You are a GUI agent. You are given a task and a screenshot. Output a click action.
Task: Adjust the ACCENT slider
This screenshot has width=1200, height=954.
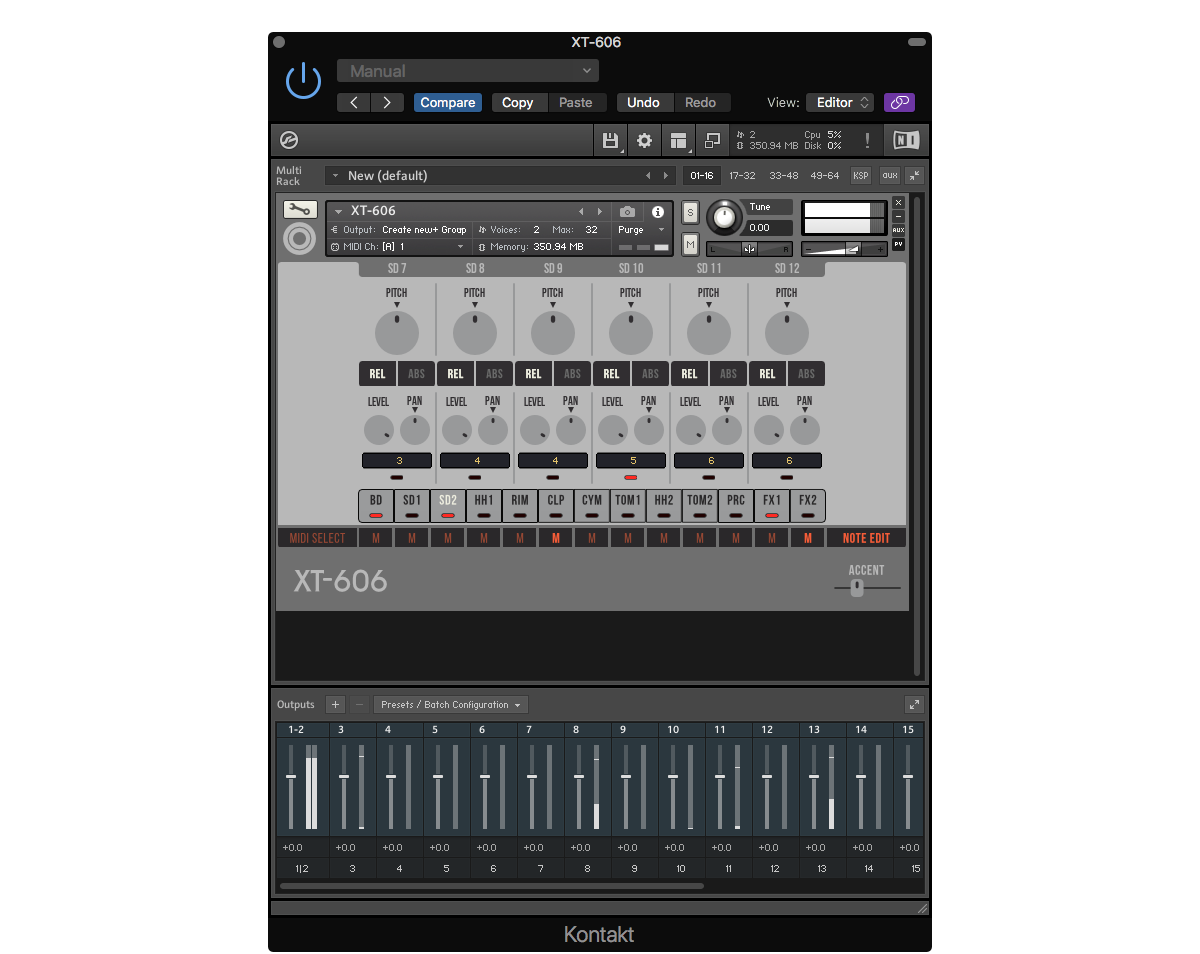point(857,588)
